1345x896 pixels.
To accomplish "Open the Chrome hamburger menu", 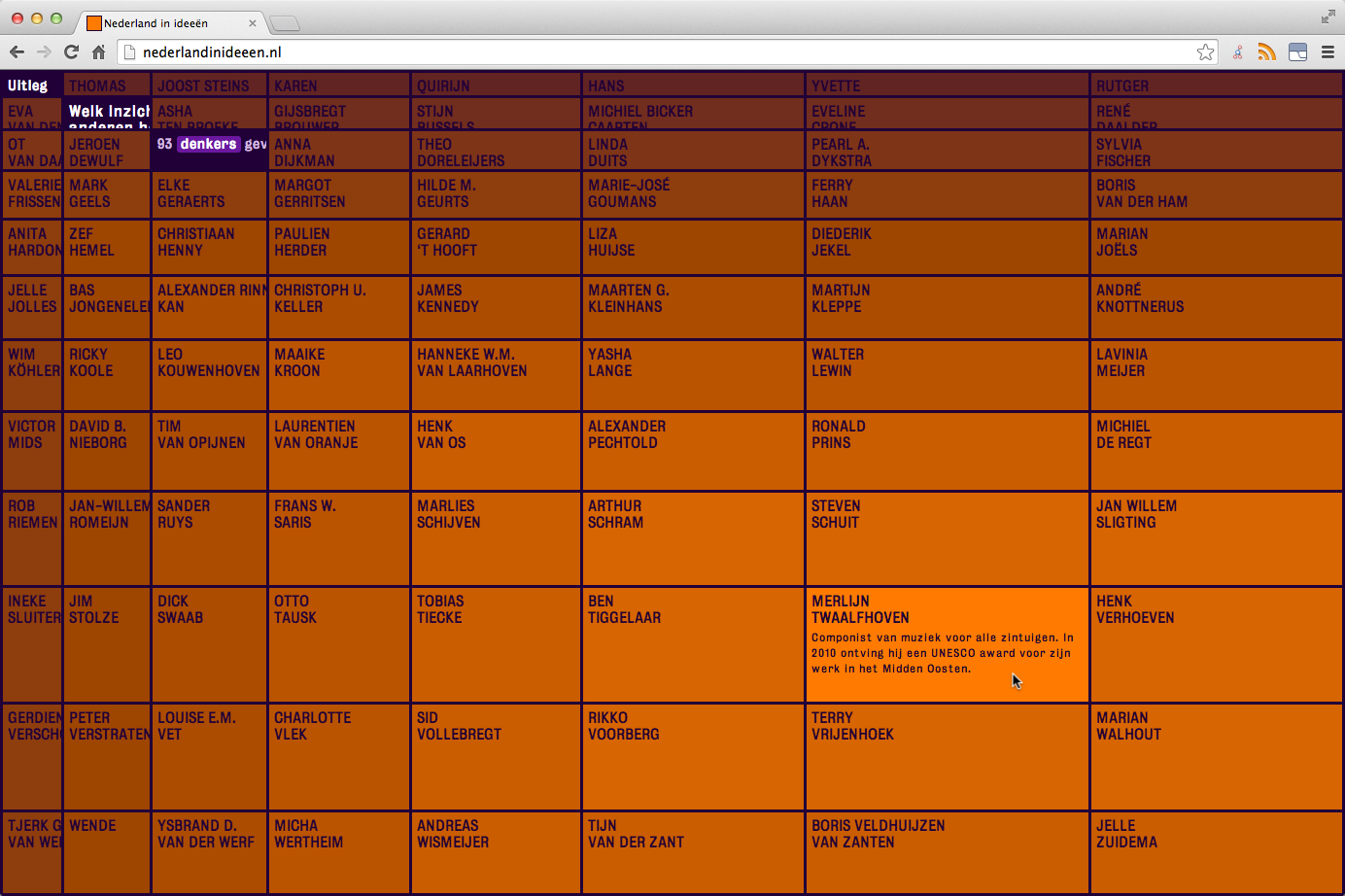I will pyautogui.click(x=1328, y=52).
